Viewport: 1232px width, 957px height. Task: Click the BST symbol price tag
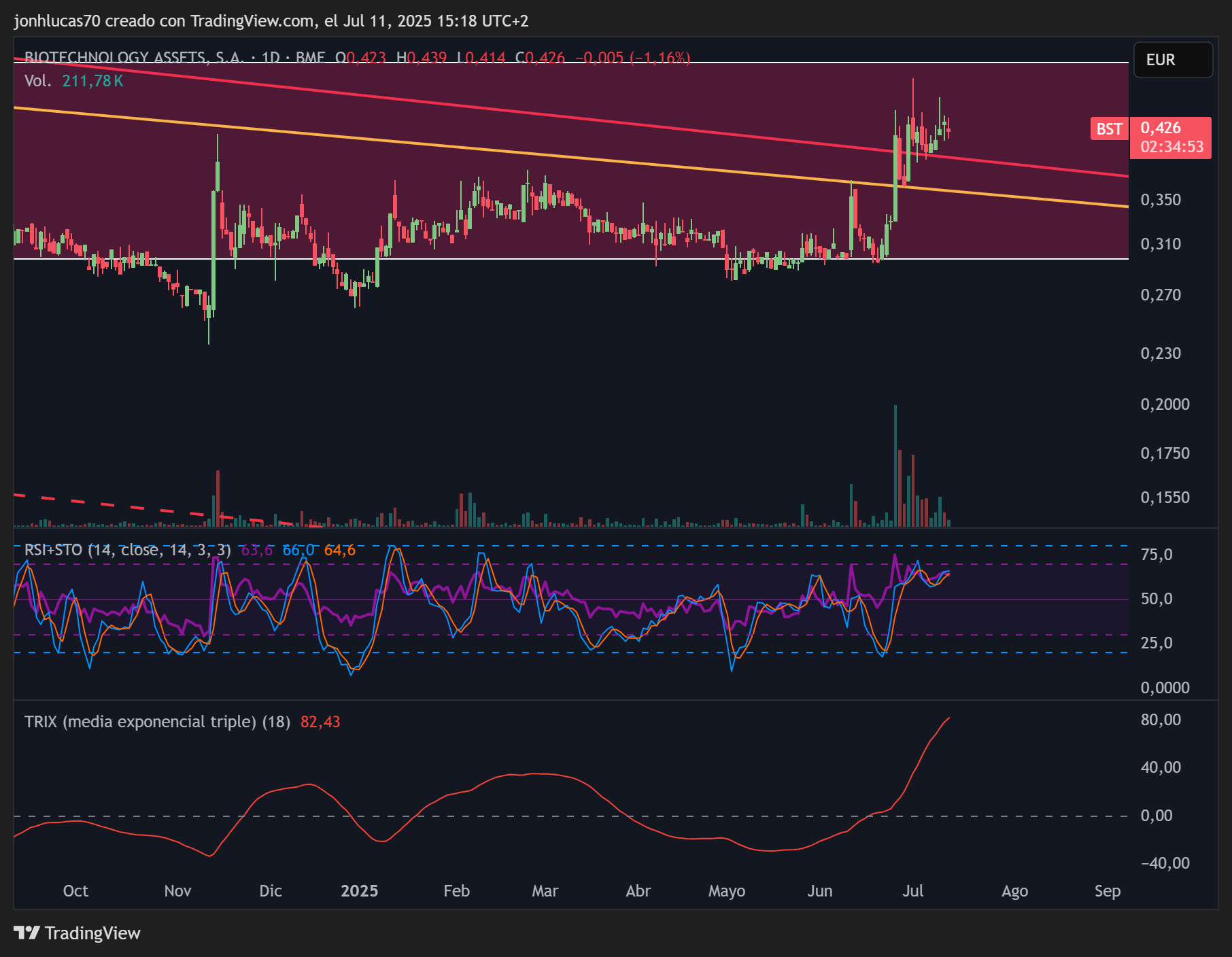point(1109,128)
